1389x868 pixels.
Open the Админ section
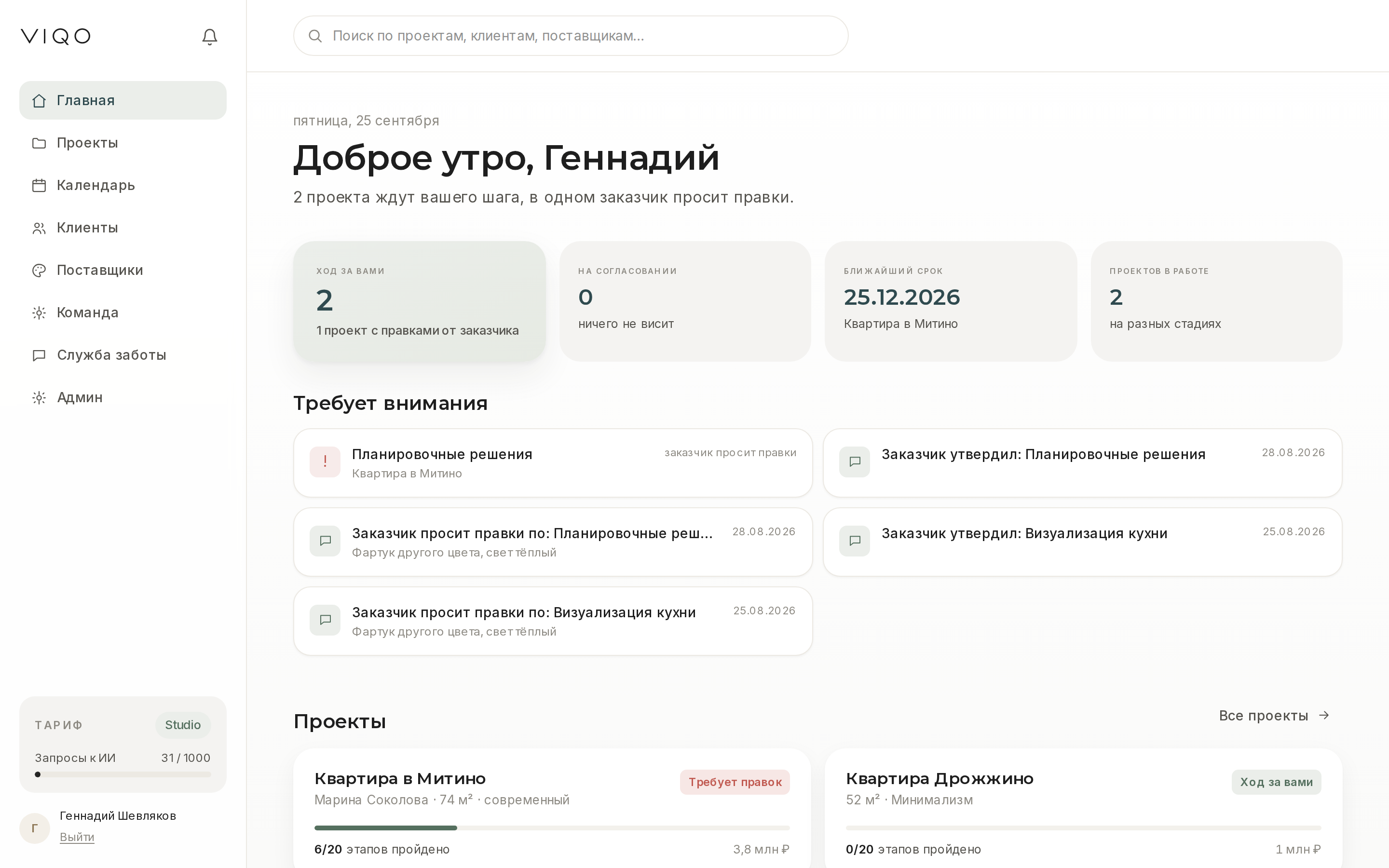[123, 398]
